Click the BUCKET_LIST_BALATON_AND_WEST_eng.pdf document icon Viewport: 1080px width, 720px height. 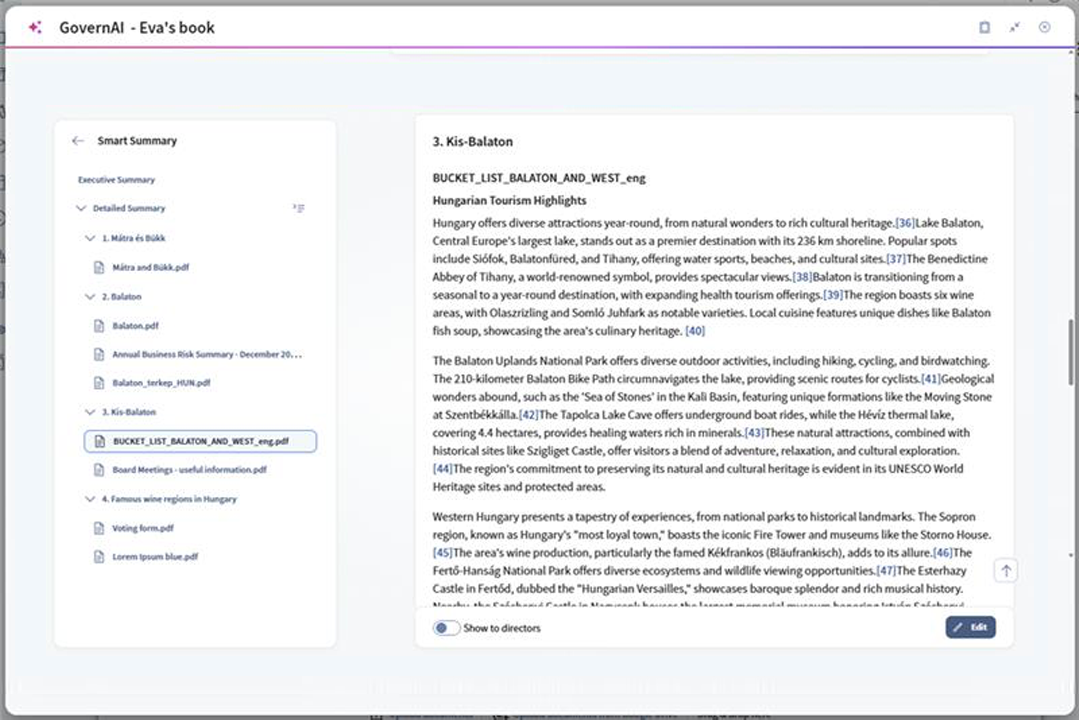point(99,441)
